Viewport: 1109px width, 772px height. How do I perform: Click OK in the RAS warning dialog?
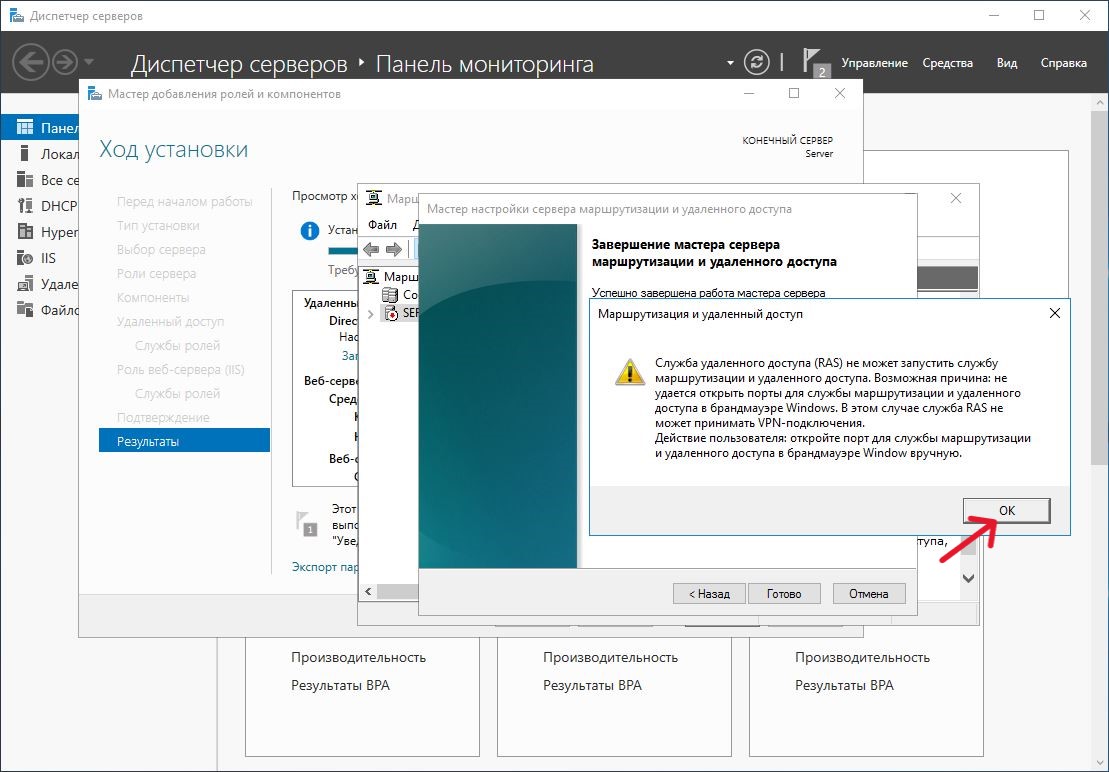(x=1006, y=510)
